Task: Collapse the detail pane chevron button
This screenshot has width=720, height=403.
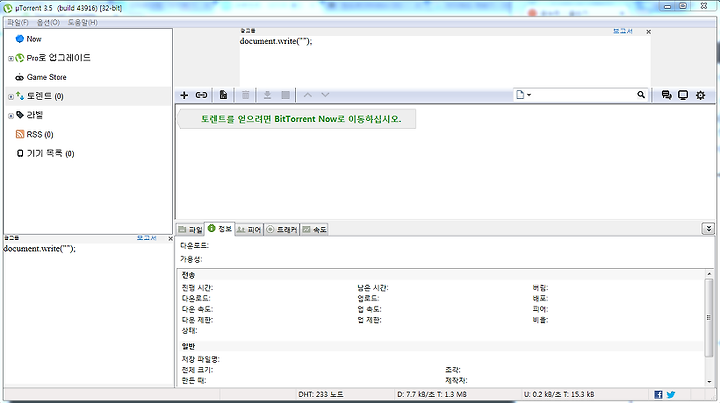Action: pyautogui.click(x=708, y=229)
